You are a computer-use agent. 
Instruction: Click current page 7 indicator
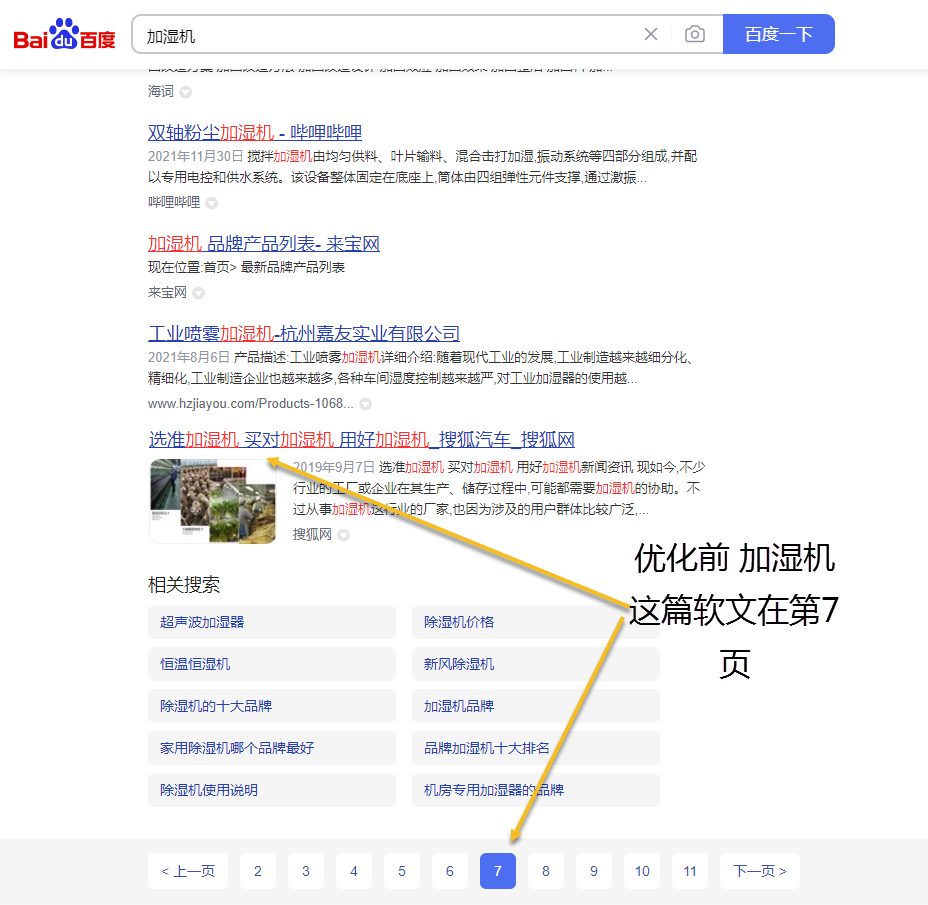point(498,871)
